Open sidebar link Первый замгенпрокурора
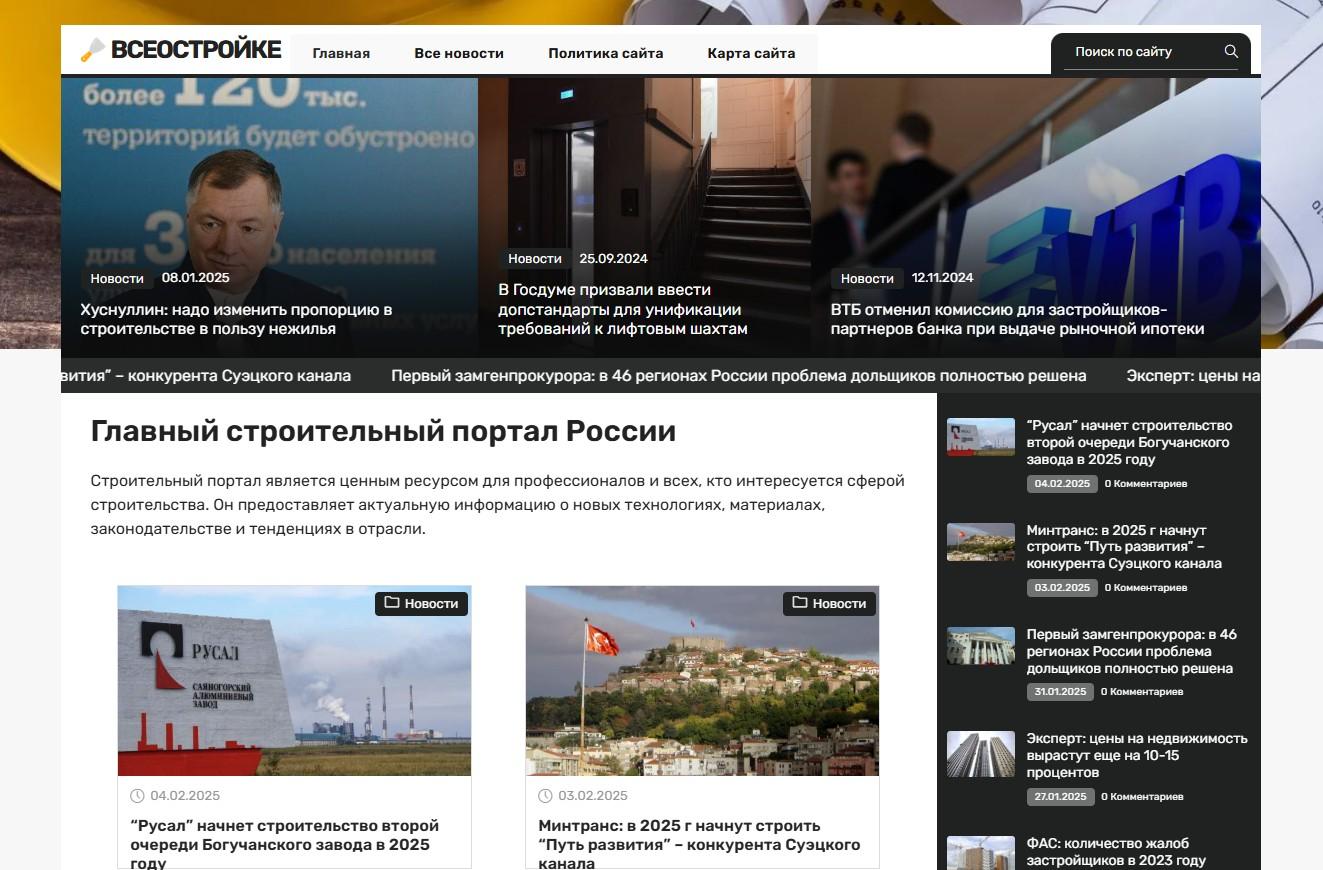 pyautogui.click(x=1131, y=651)
